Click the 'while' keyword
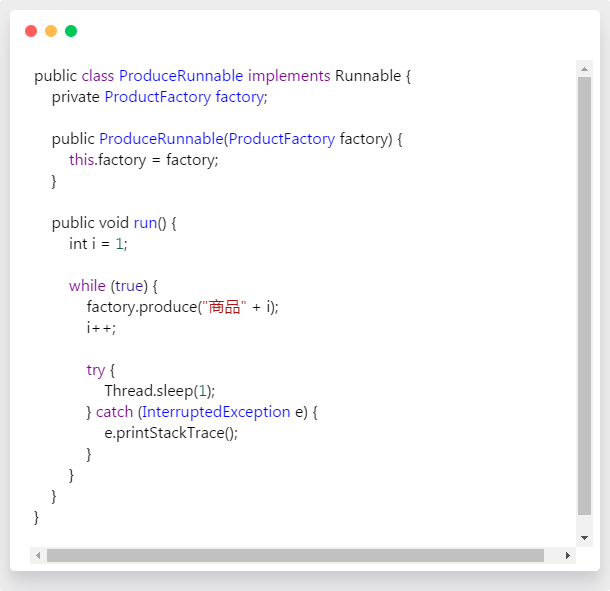The width and height of the screenshot is (610, 591). coord(87,286)
